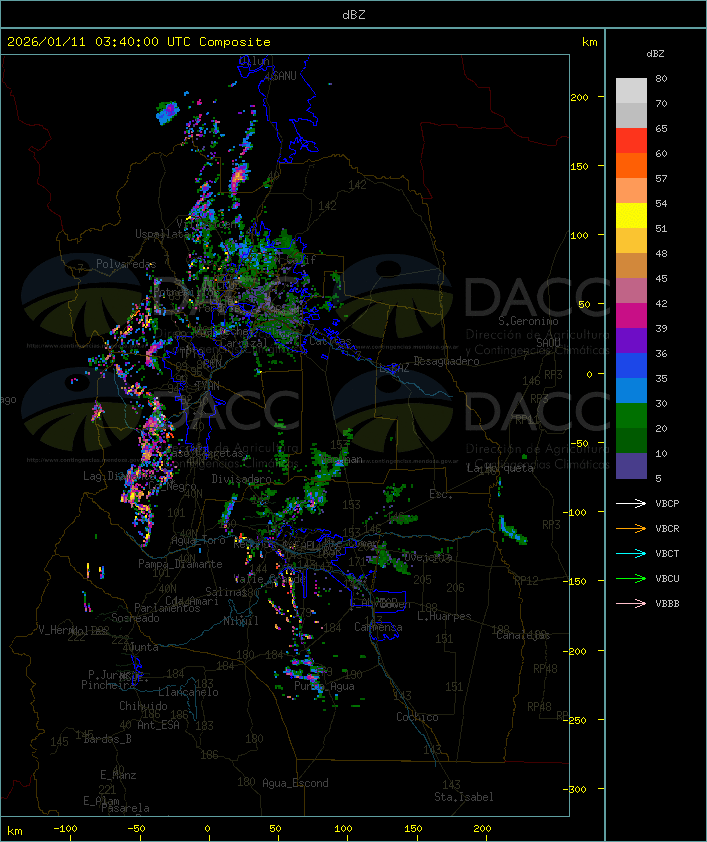Pick the tan 45-48 dBZ legend swatch
The width and height of the screenshot is (707, 842).
631,265
